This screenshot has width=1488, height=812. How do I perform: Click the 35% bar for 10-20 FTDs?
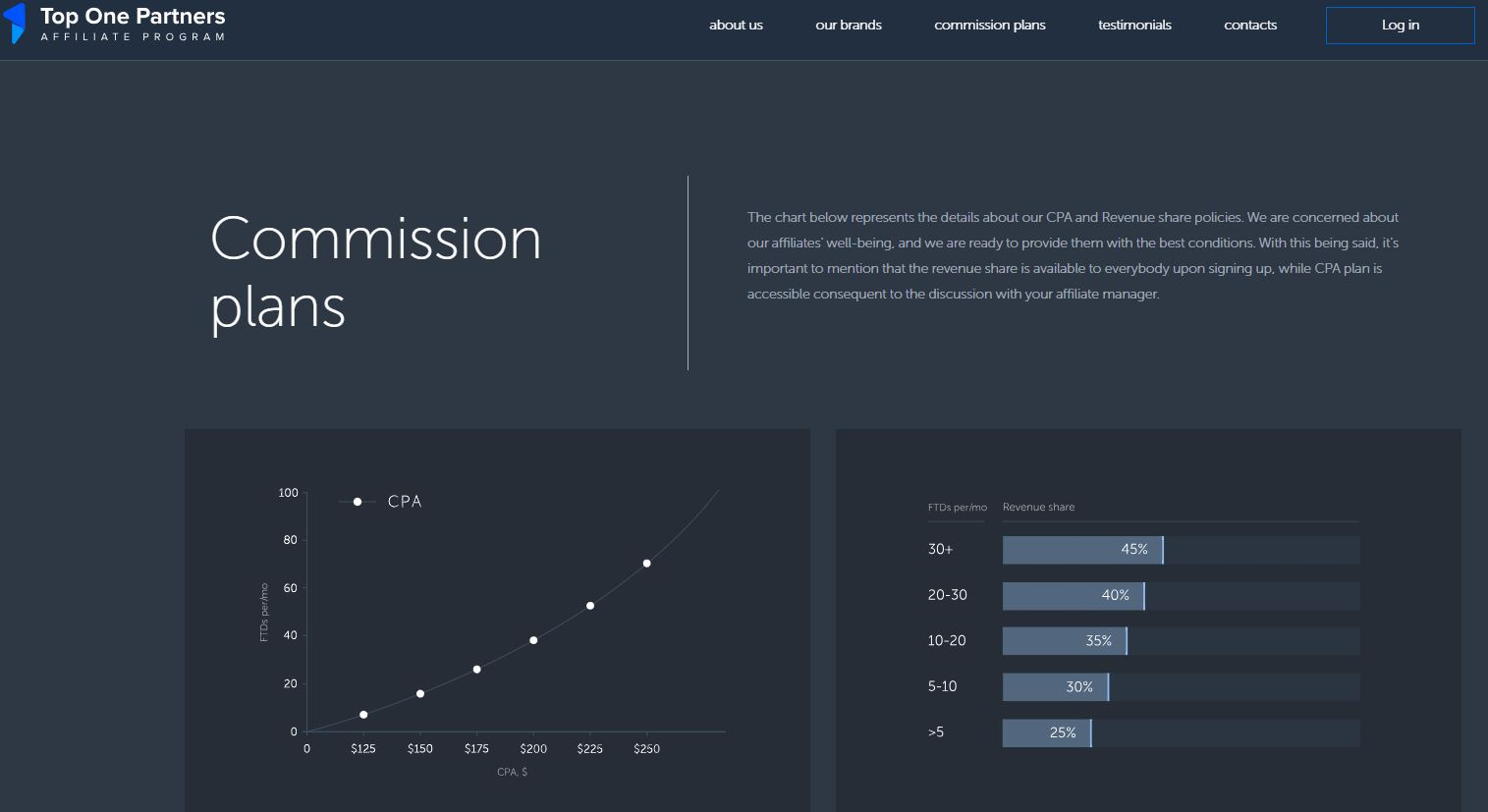[x=1064, y=641]
